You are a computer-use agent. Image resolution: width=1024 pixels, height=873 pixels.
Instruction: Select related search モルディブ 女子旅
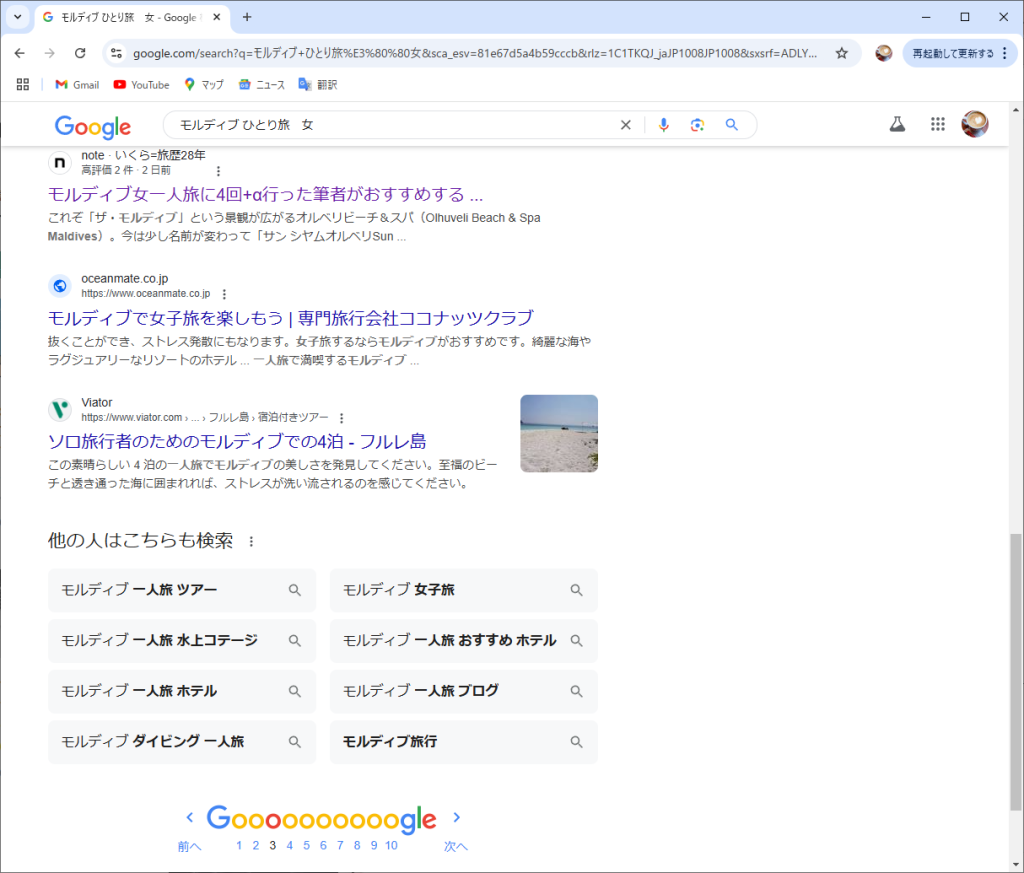(x=463, y=590)
